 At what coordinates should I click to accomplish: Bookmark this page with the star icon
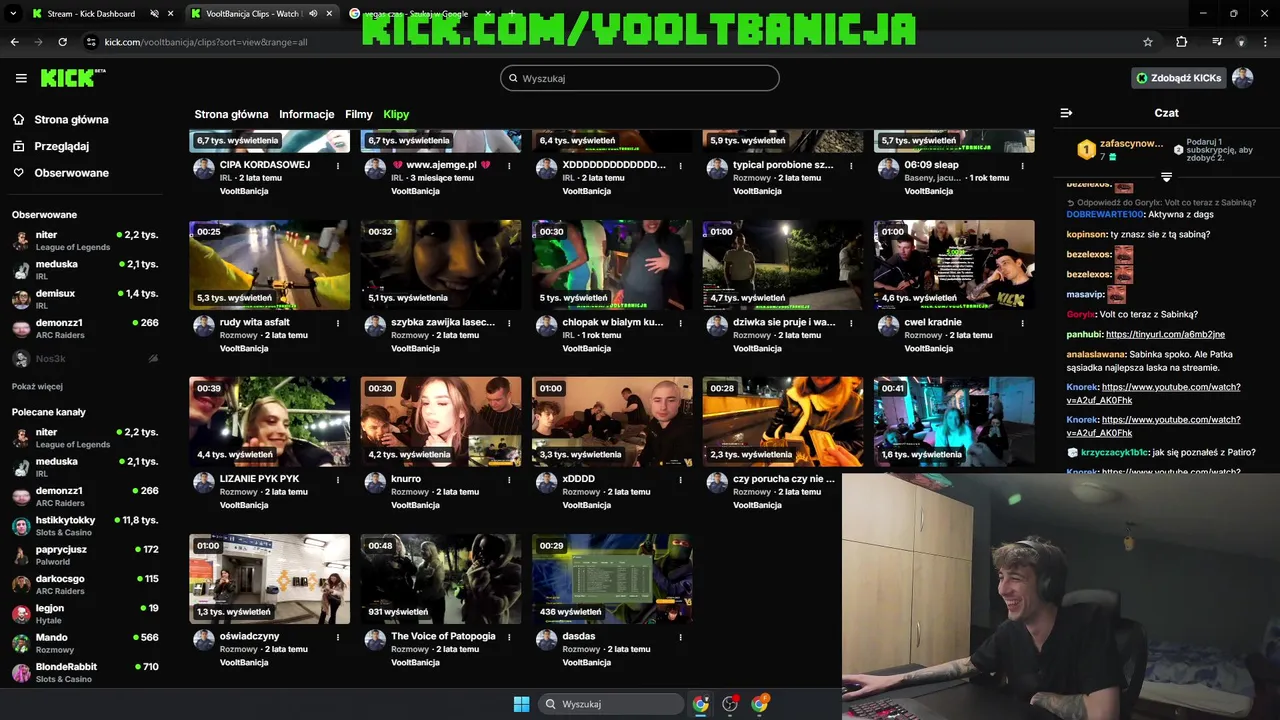[1148, 42]
